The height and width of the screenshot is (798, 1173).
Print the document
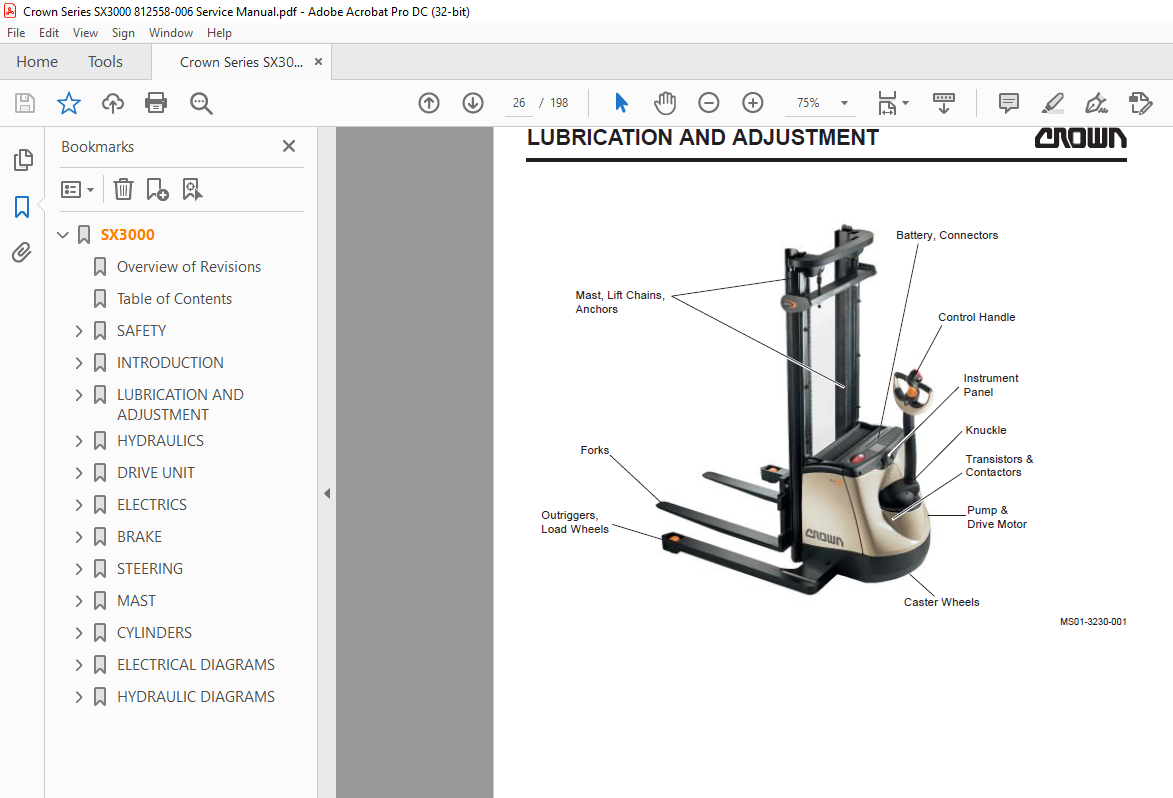156,103
